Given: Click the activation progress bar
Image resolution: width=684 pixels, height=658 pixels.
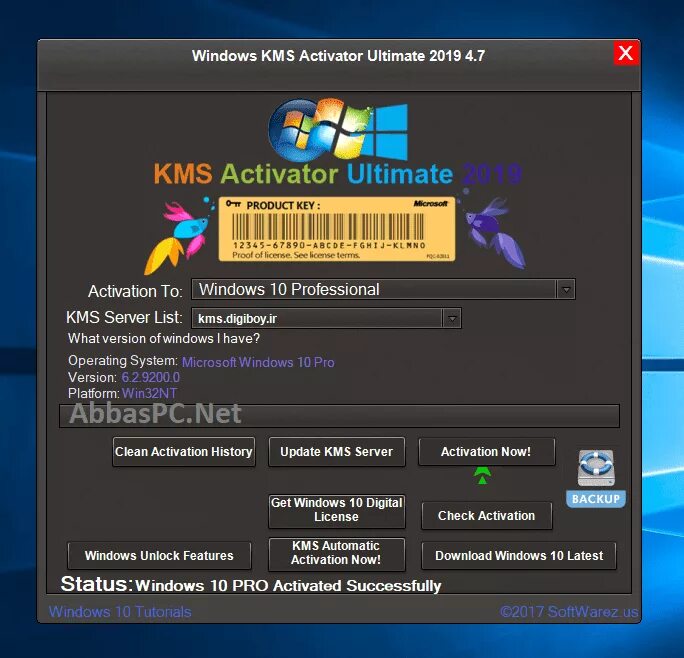Looking at the screenshot, I should (x=339, y=416).
